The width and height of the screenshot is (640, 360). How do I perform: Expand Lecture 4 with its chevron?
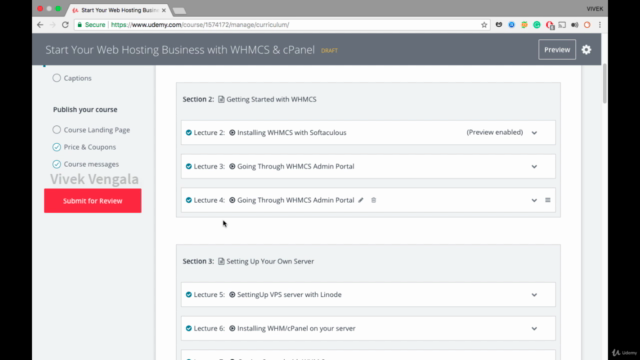pos(534,200)
